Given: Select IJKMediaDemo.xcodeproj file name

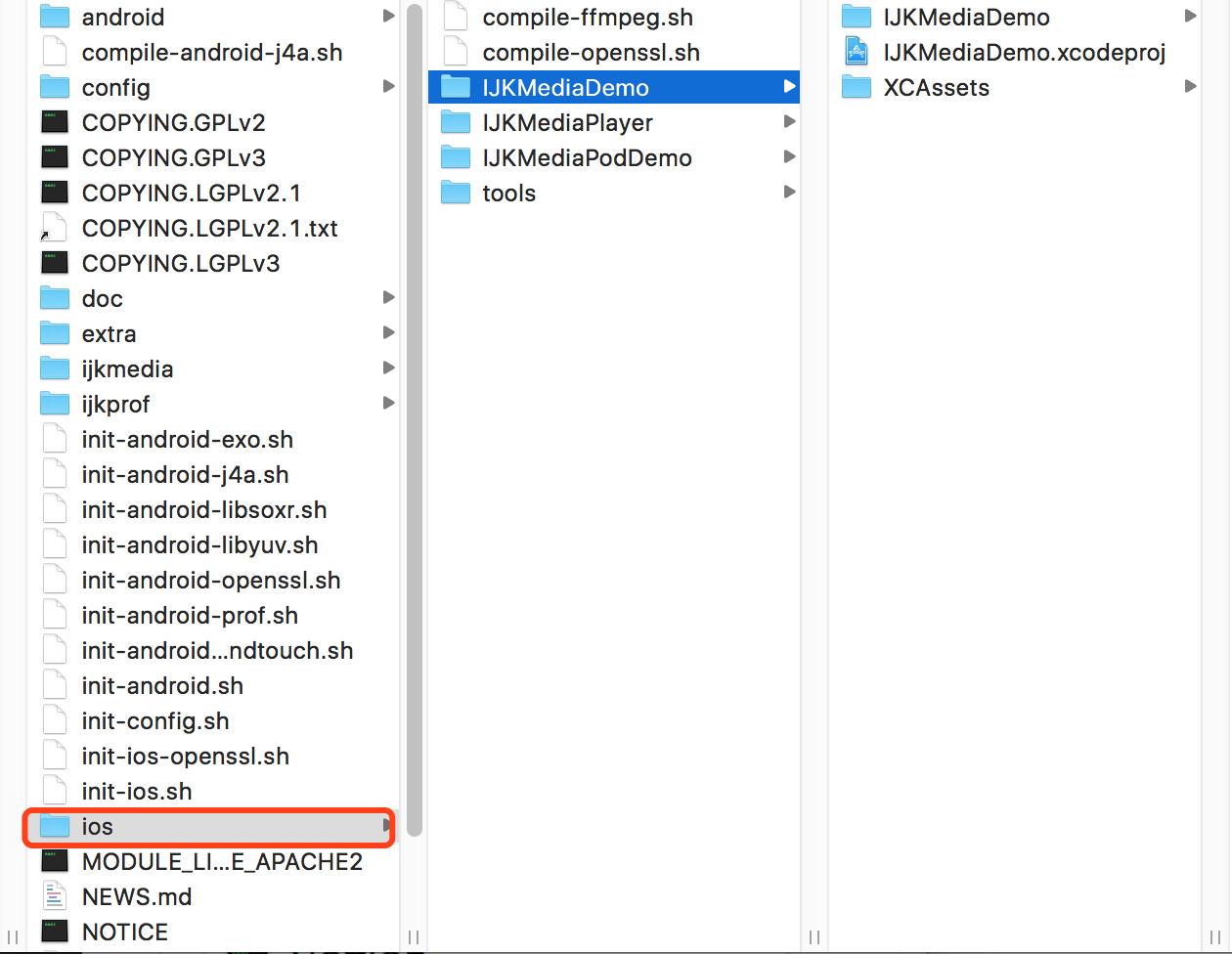Looking at the screenshot, I should point(1025,53).
